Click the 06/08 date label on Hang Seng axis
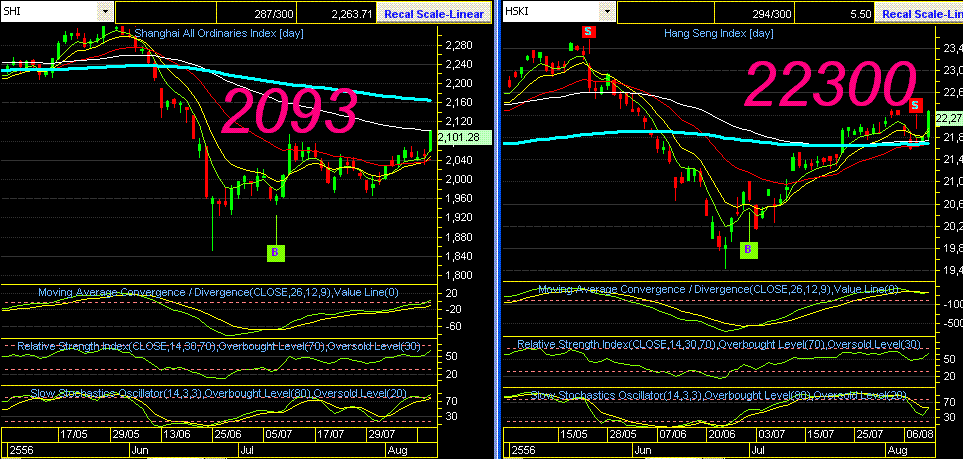The image size is (963, 459). point(919,434)
